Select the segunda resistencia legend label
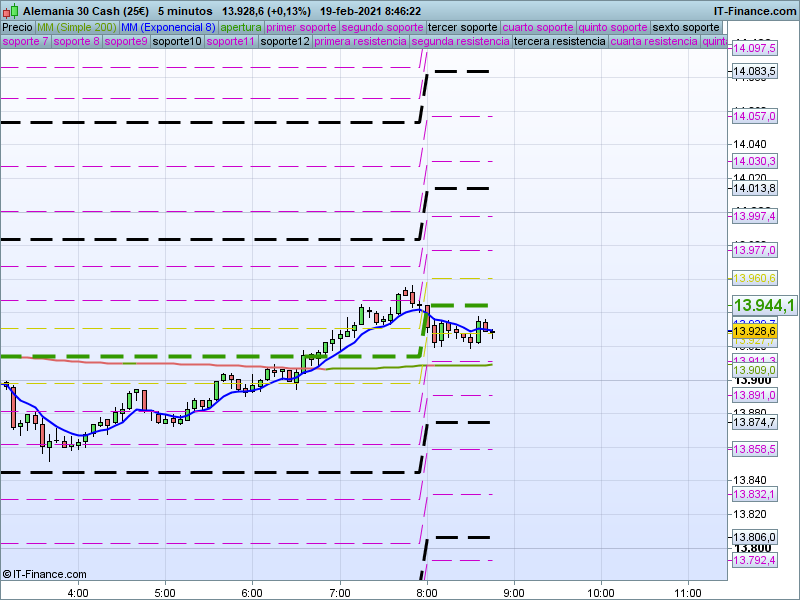Viewport: 800px width, 600px height. coord(461,41)
